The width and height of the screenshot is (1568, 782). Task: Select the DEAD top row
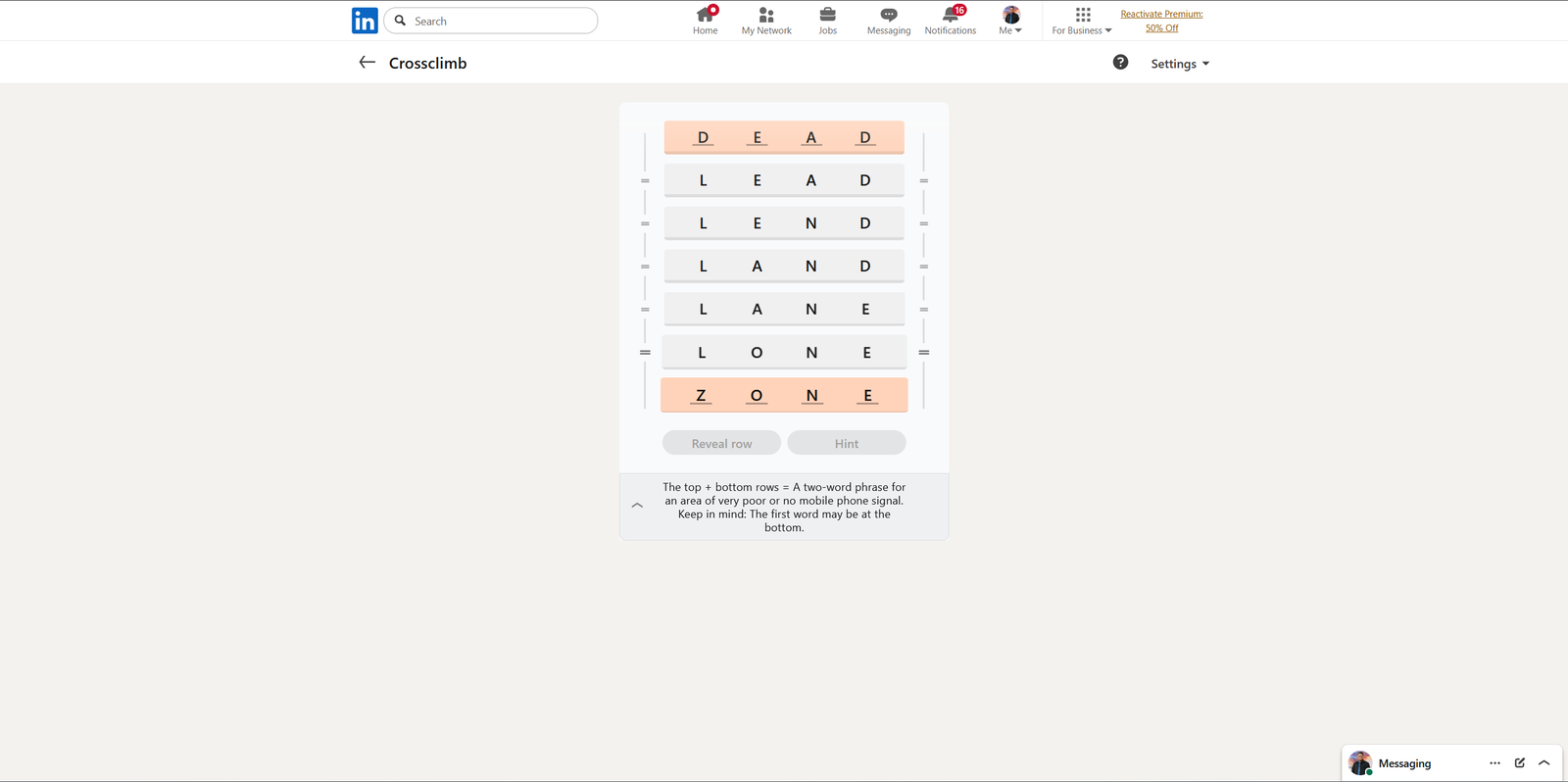pos(784,137)
